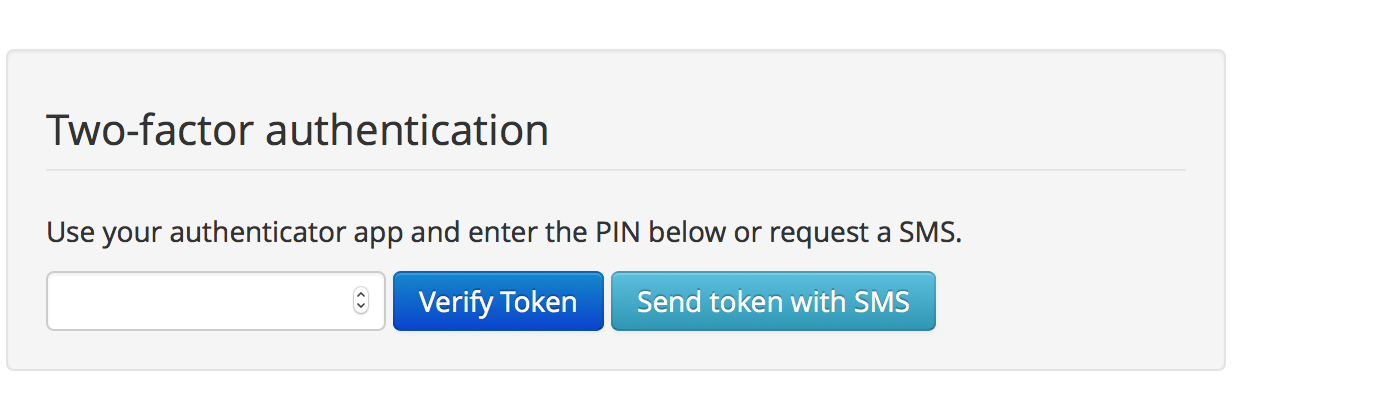Click the word "authentication" in the heading
Image resolution: width=1400 pixels, height=404 pixels.
(407, 131)
